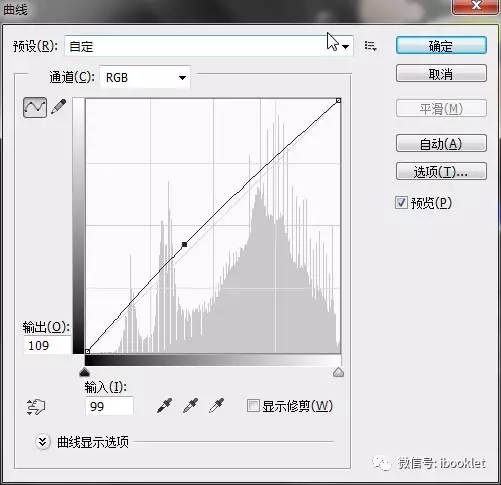
Task: Select the edit points curve tool
Action: point(35,107)
